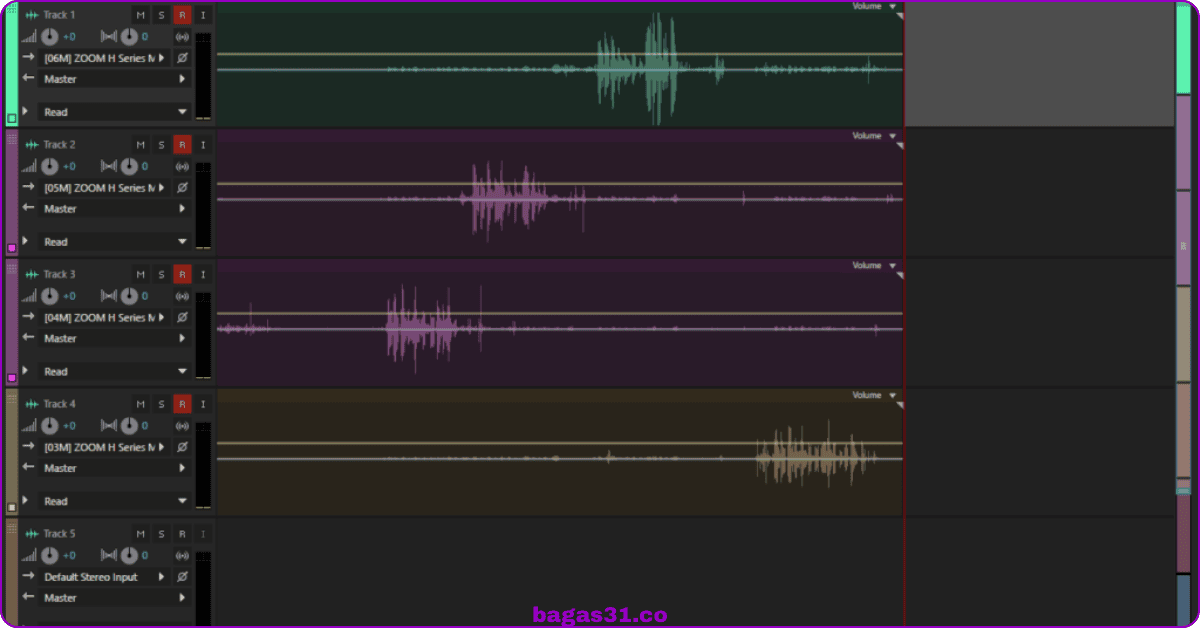Click the Track 4 volume knob

(x=49, y=426)
